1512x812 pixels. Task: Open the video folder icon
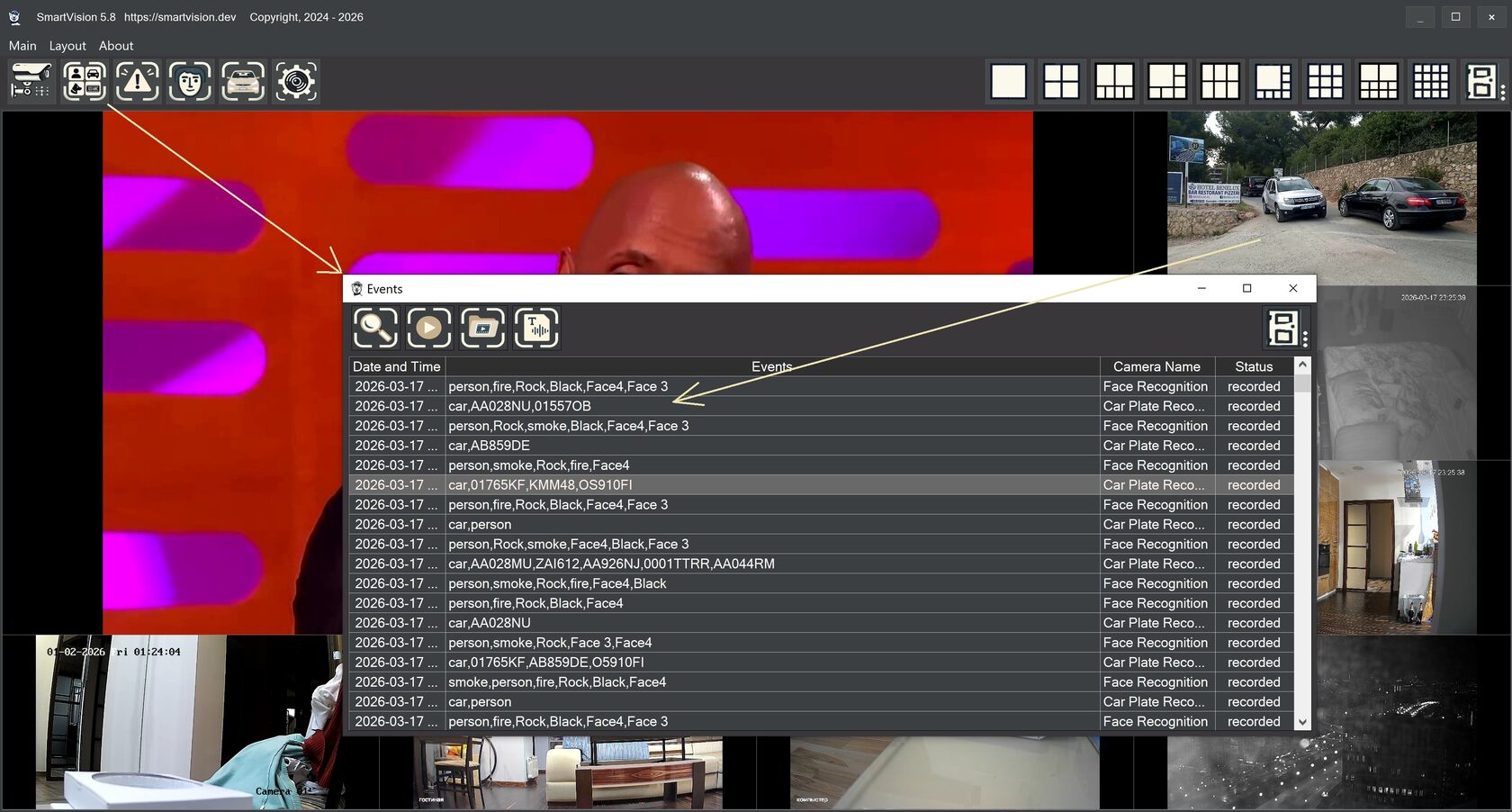click(483, 328)
